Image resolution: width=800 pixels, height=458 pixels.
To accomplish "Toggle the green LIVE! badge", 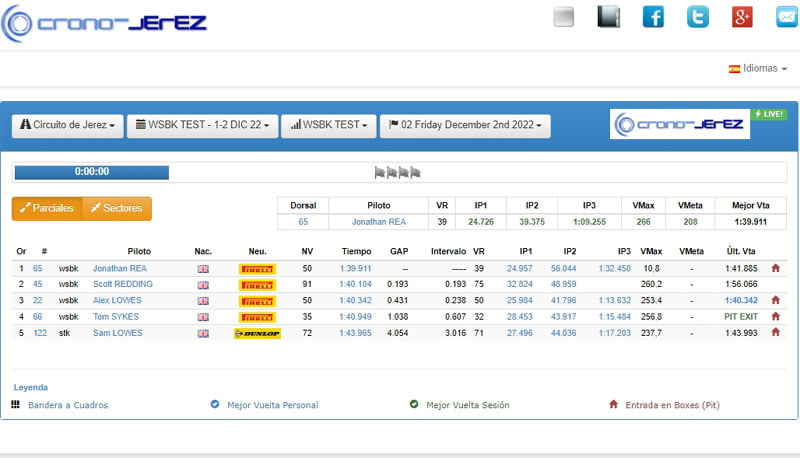I will (768, 114).
